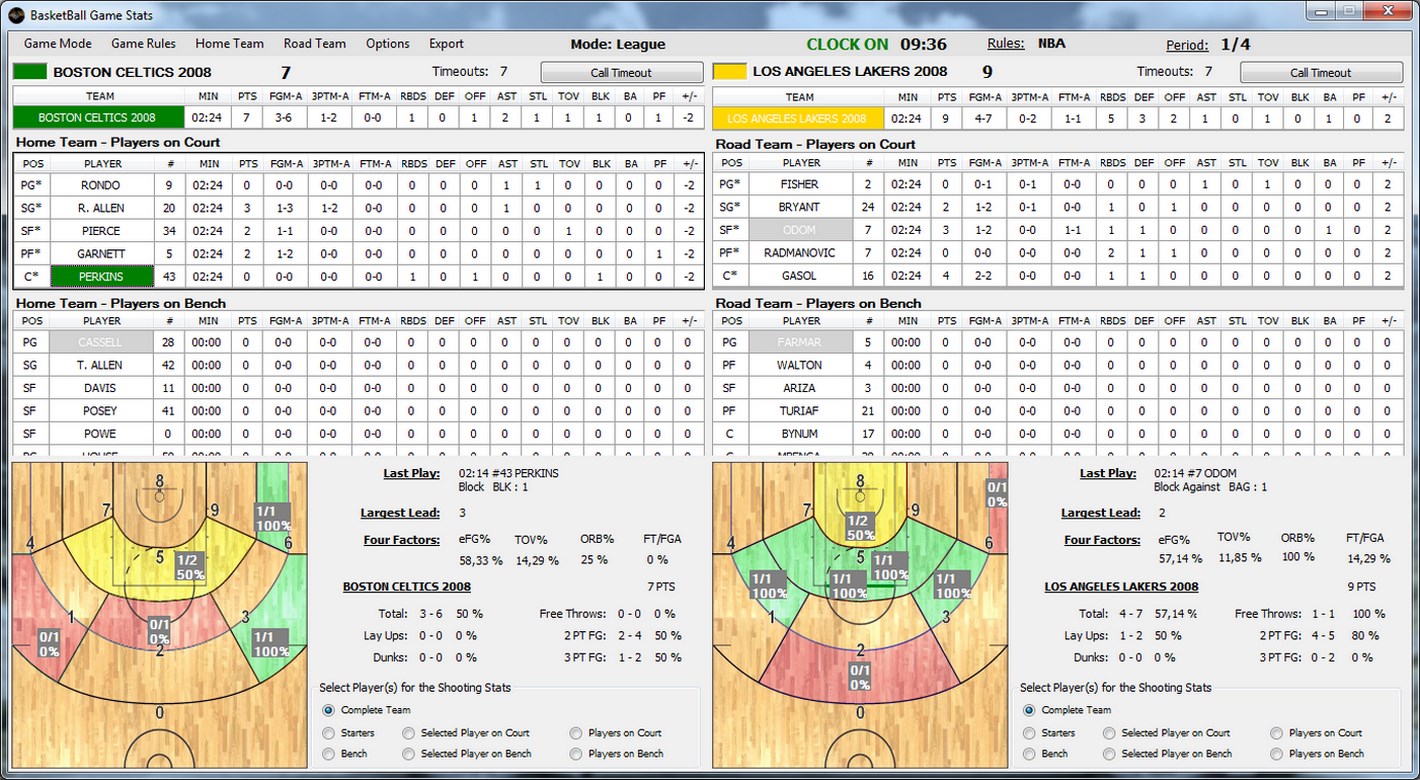Click the Rules label link

coord(1005,43)
